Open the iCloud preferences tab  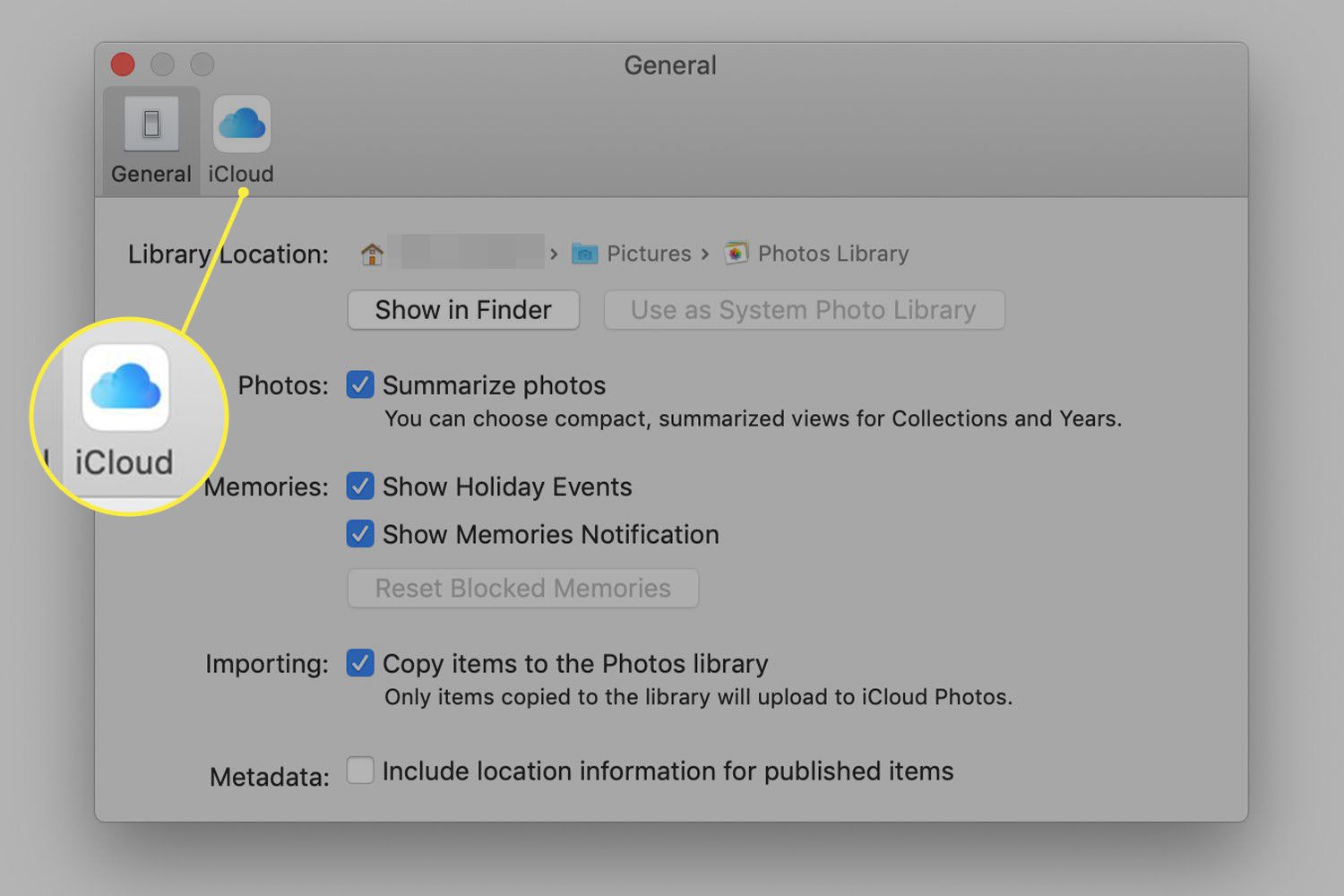coord(241,142)
